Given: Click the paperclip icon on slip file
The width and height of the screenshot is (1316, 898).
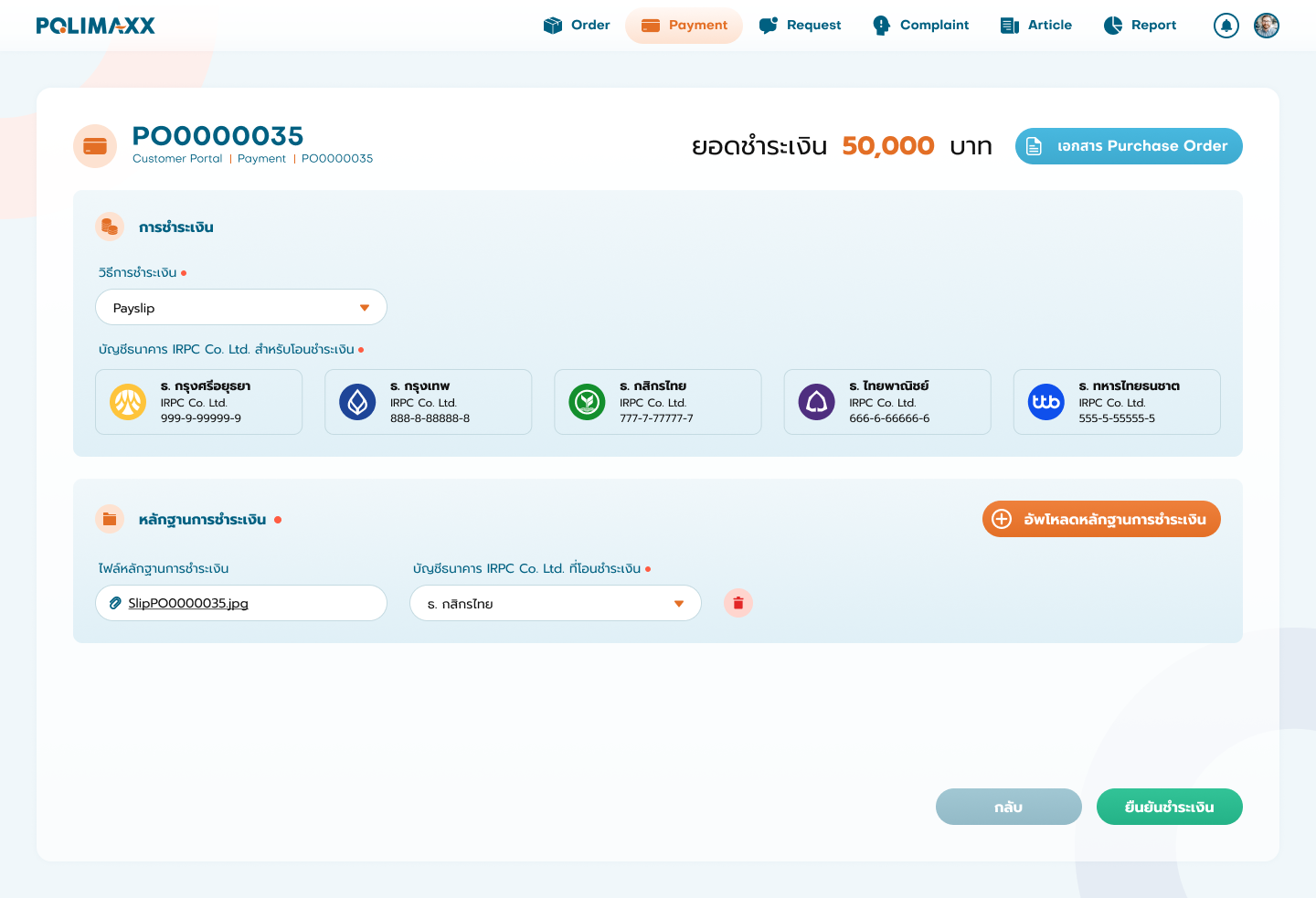Looking at the screenshot, I should (115, 603).
